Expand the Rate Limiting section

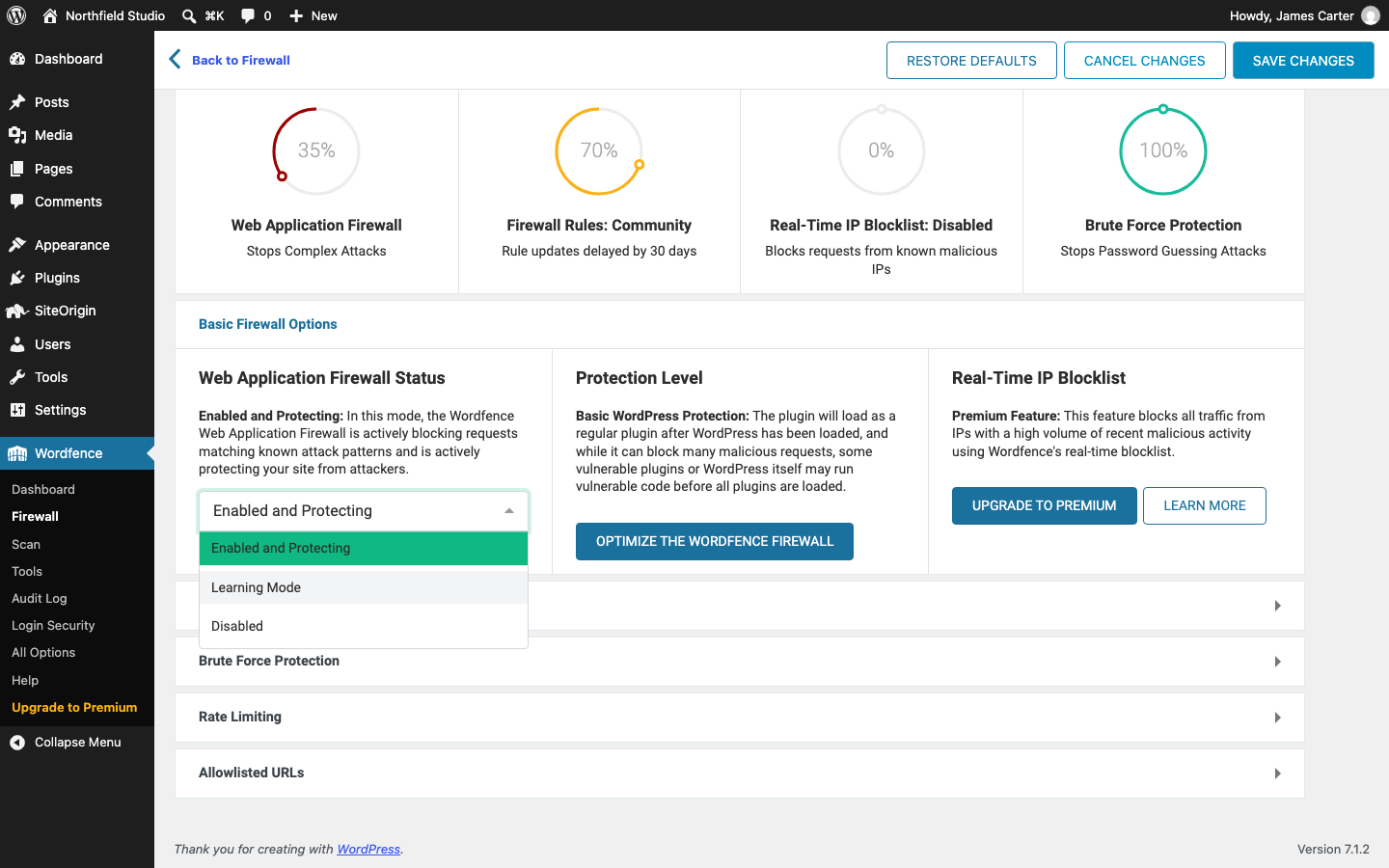click(740, 717)
